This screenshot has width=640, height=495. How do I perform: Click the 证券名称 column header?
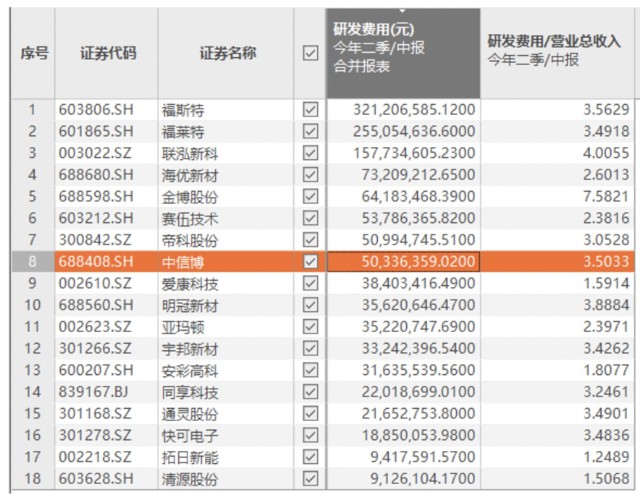click(226, 54)
